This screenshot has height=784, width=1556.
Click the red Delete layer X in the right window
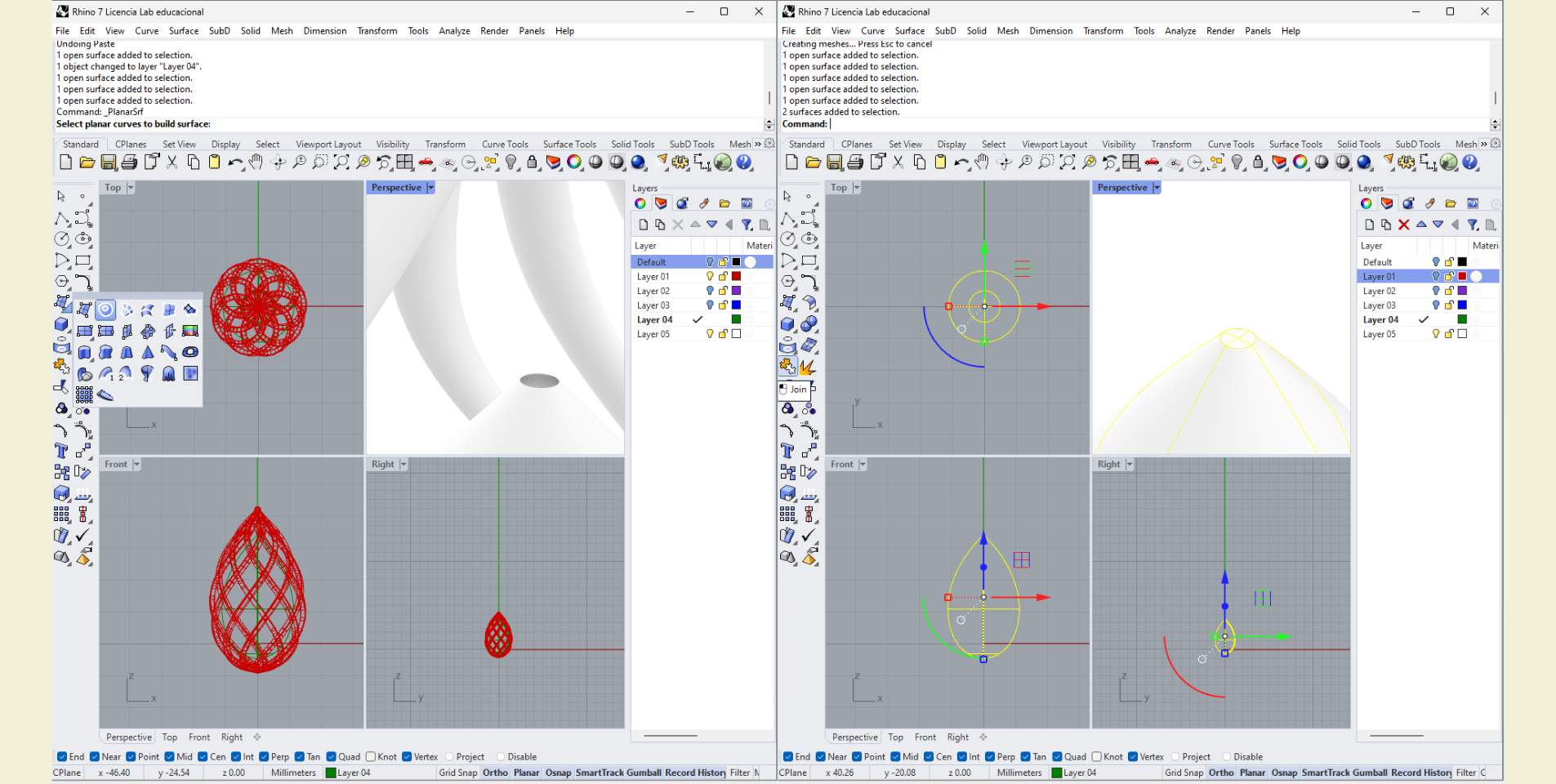pyautogui.click(x=1404, y=225)
